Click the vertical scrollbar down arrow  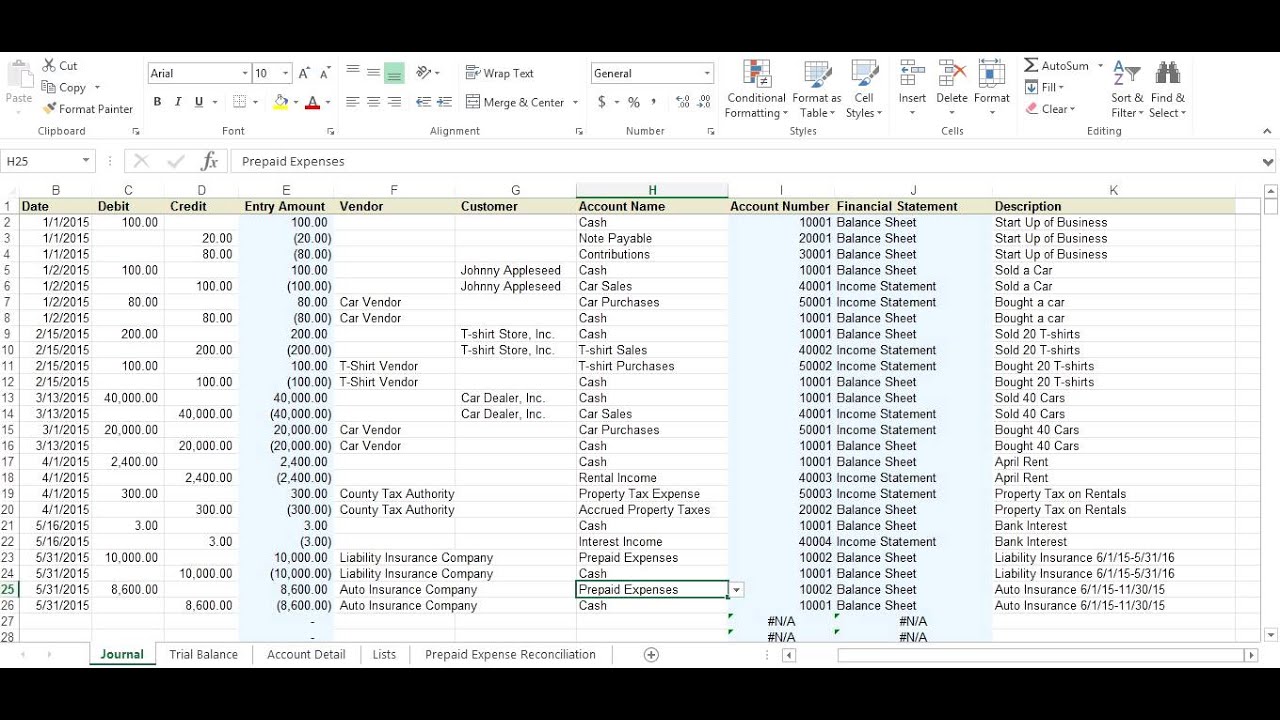1271,634
